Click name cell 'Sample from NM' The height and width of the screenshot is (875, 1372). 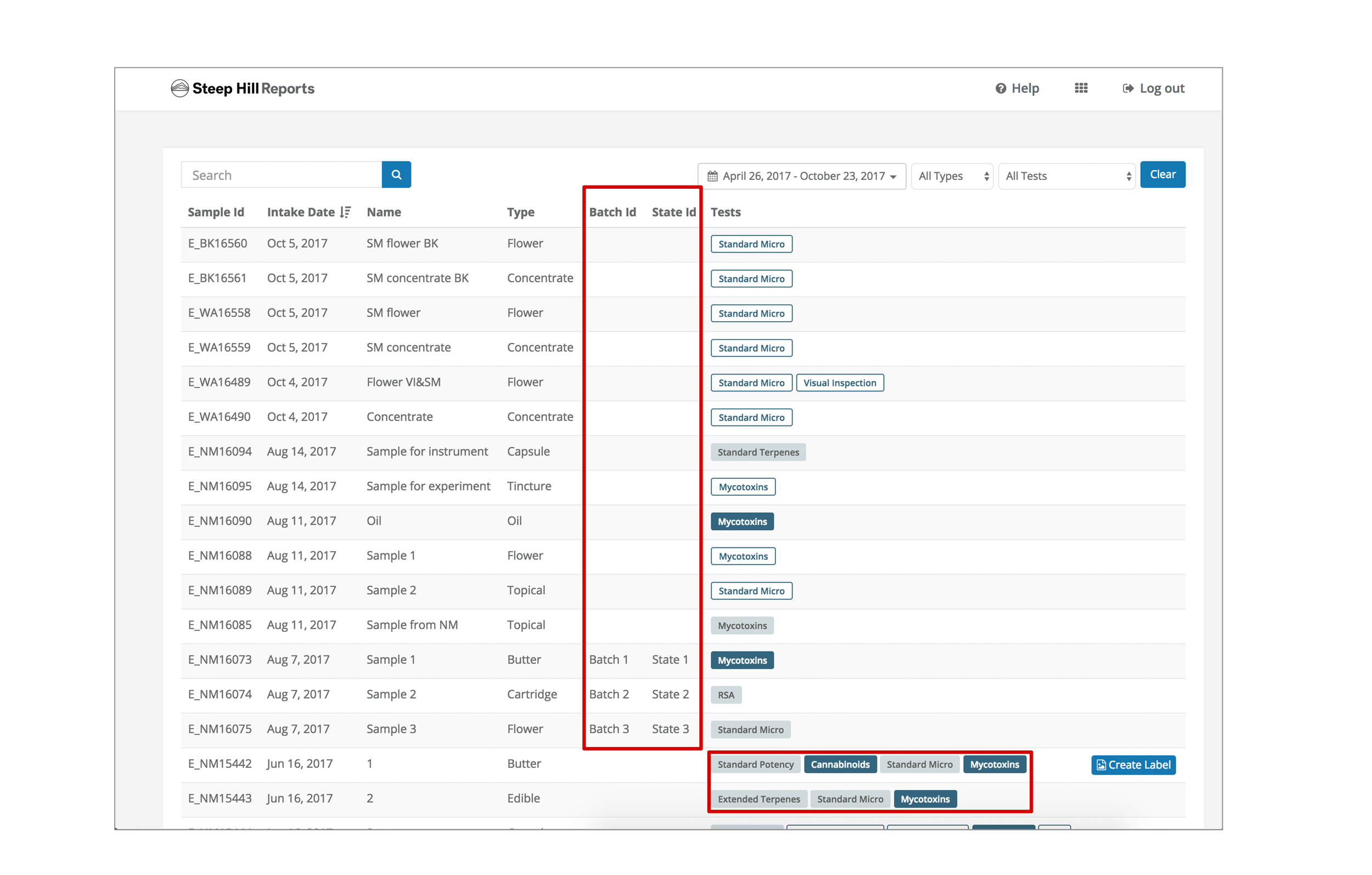point(412,625)
